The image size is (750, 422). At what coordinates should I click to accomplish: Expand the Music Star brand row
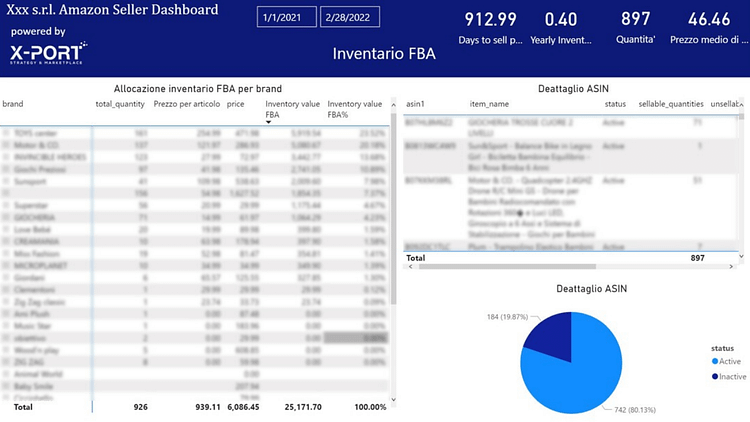6,325
